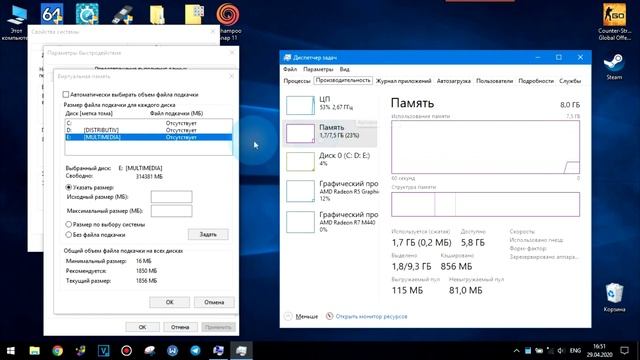This screenshot has width=640, height=360.
Task: Select the AMD Radeon R5 graphics item
Action: coord(330,191)
